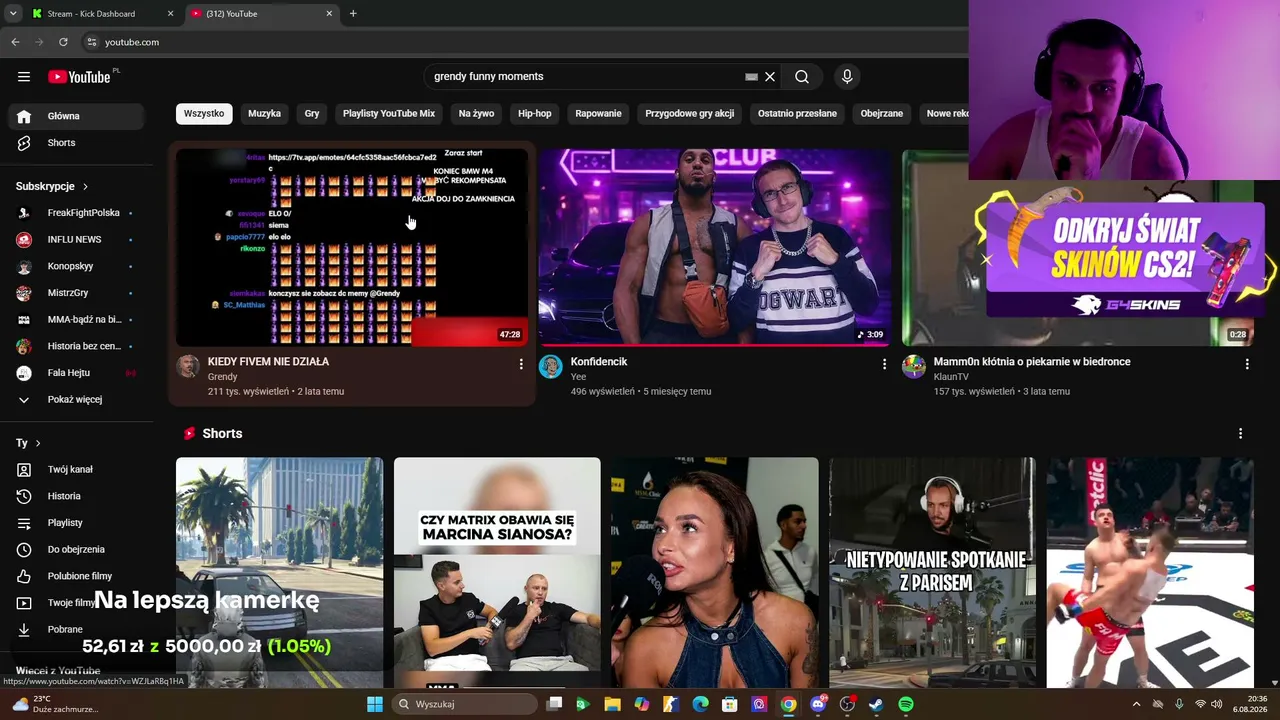
Task: Select the Muzyka filter chip
Action: coord(264,114)
